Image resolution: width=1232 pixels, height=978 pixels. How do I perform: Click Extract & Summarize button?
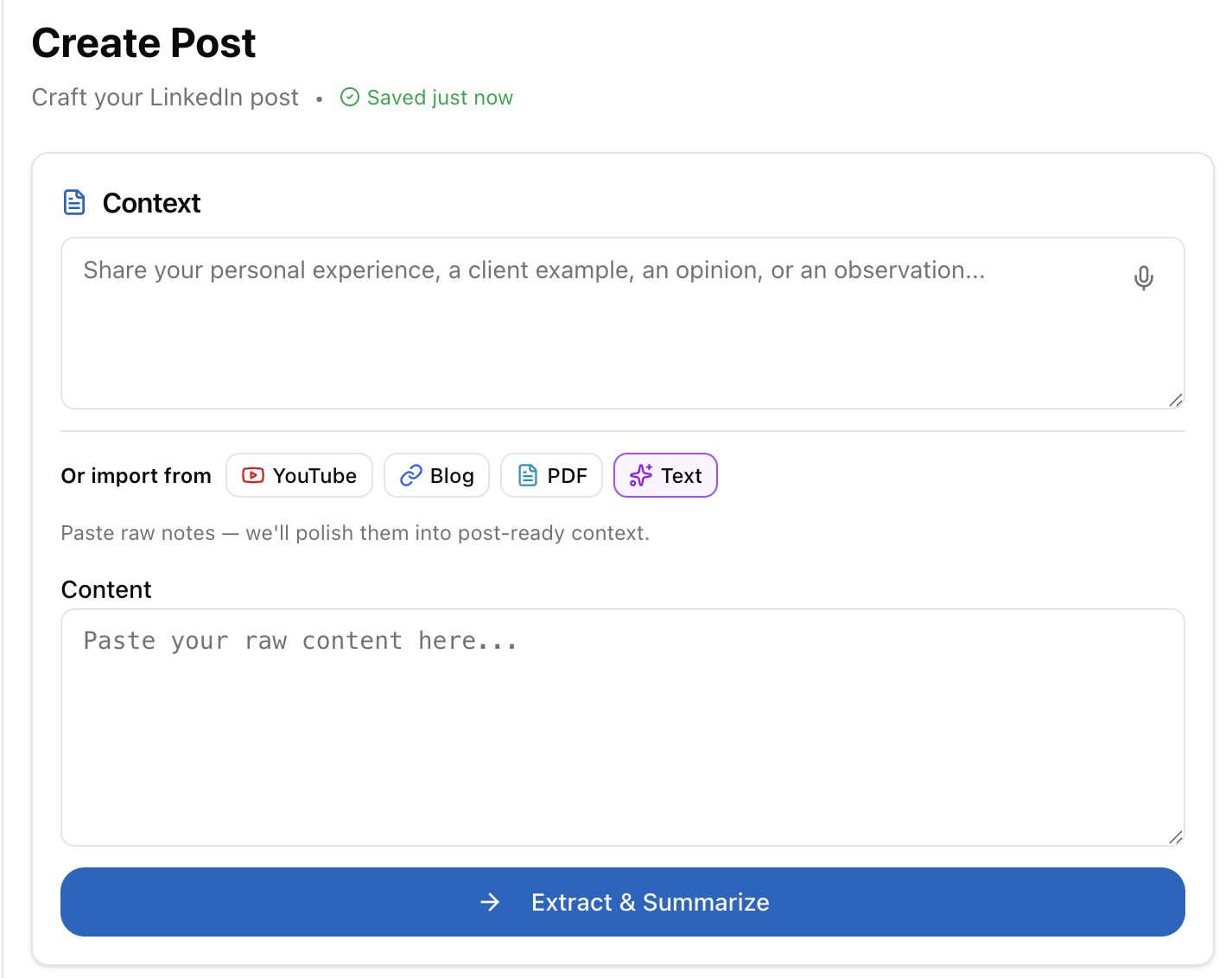(x=622, y=902)
